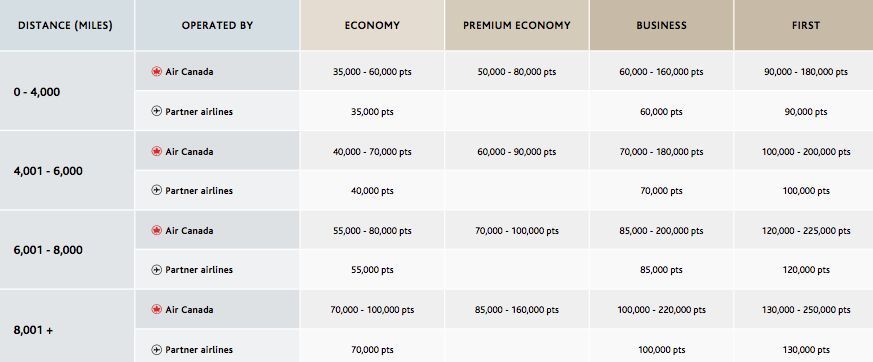Click the OPERATED BY header cell
Screen dimensions: 873x362
[217, 25]
